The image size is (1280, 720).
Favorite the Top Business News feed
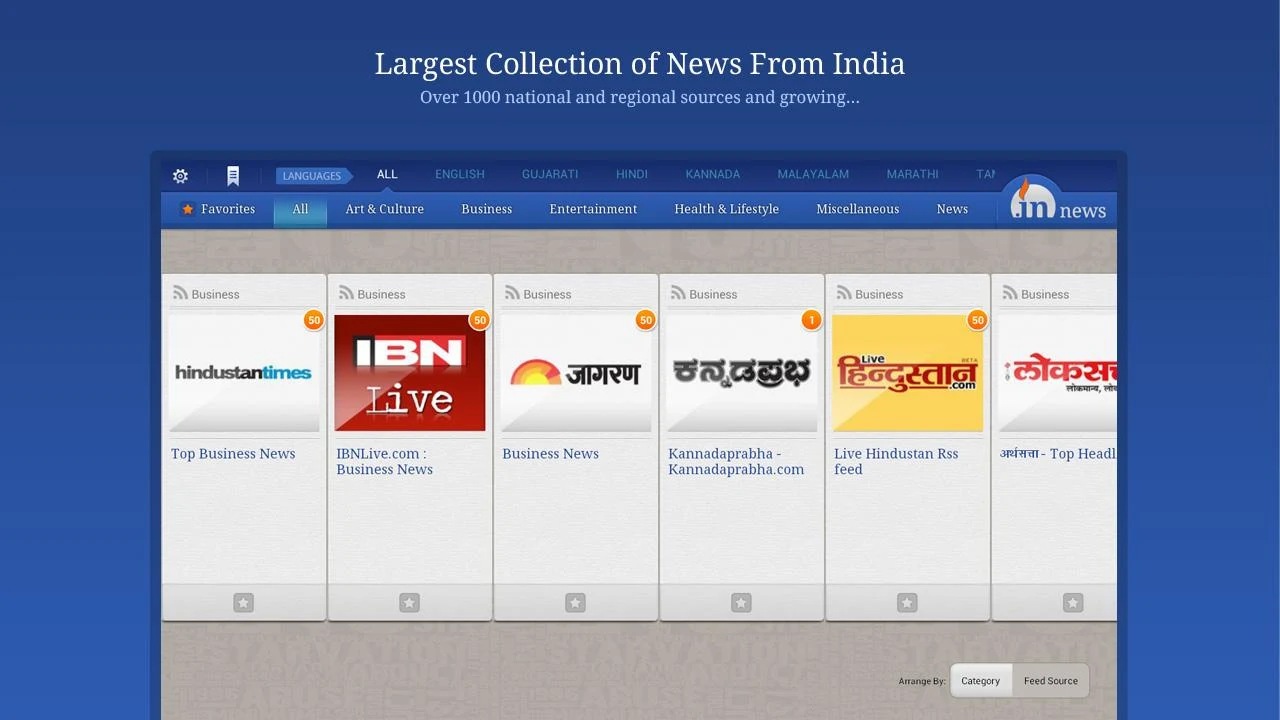(243, 603)
